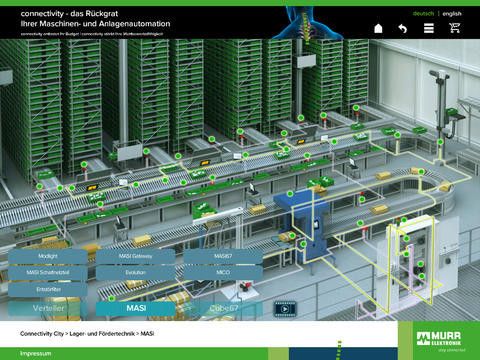
Task: Play the video via filmstrip icon
Action: tap(285, 309)
